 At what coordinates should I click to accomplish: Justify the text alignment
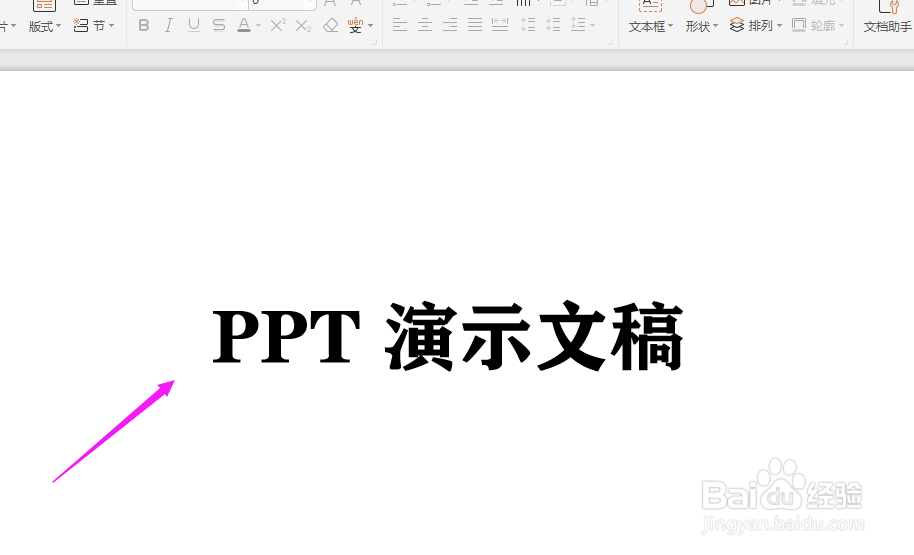pyautogui.click(x=475, y=25)
